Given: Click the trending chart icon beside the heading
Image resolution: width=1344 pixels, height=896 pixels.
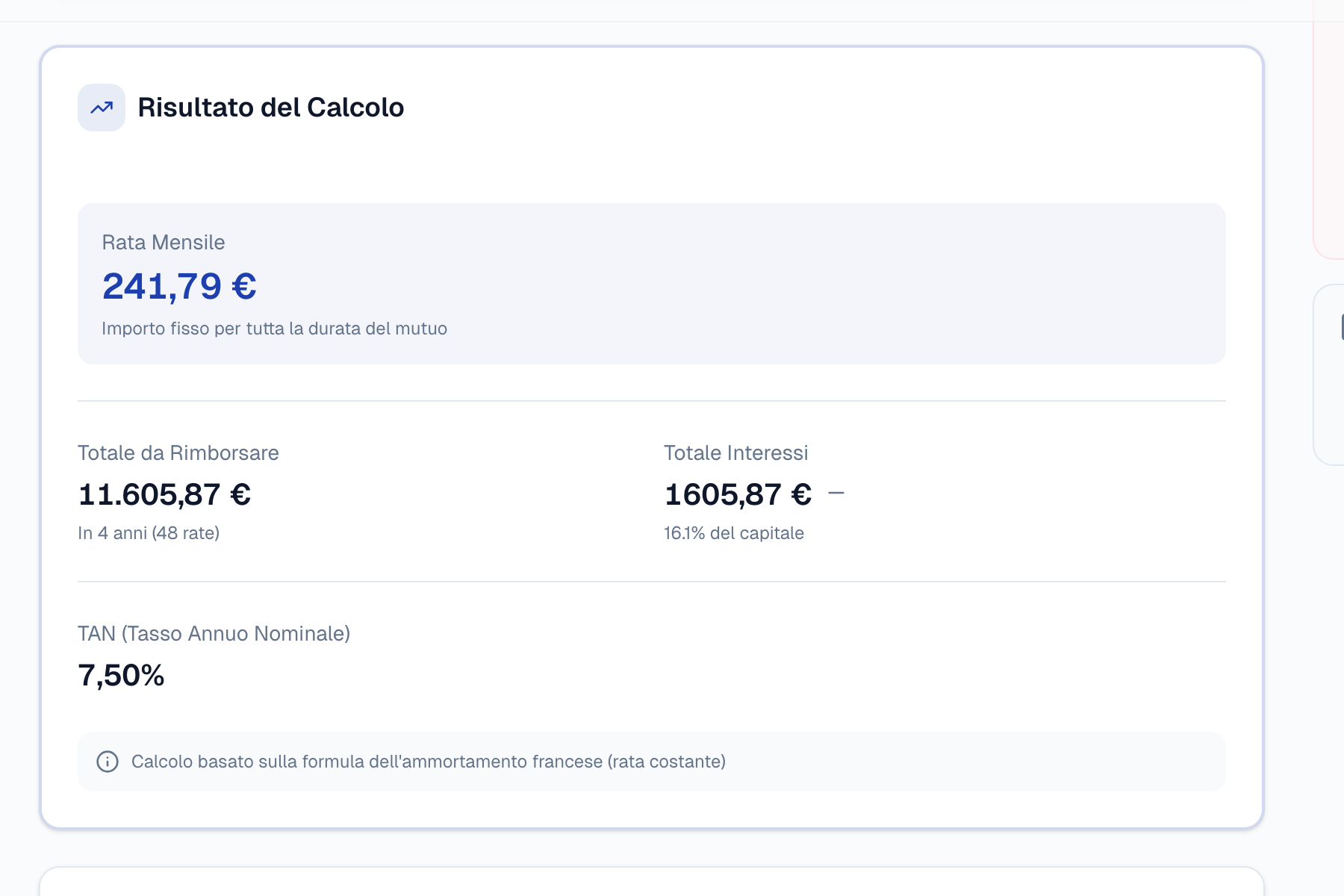Looking at the screenshot, I should (102, 108).
